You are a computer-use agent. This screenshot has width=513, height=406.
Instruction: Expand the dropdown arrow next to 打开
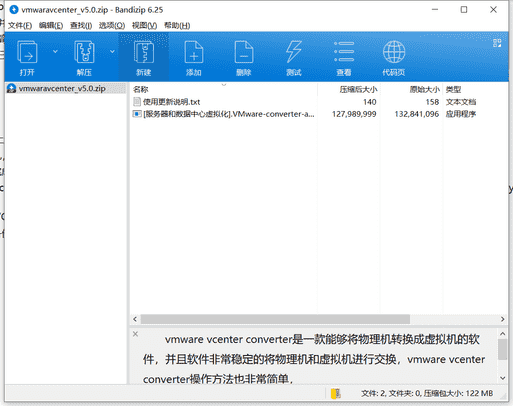(x=55, y=52)
